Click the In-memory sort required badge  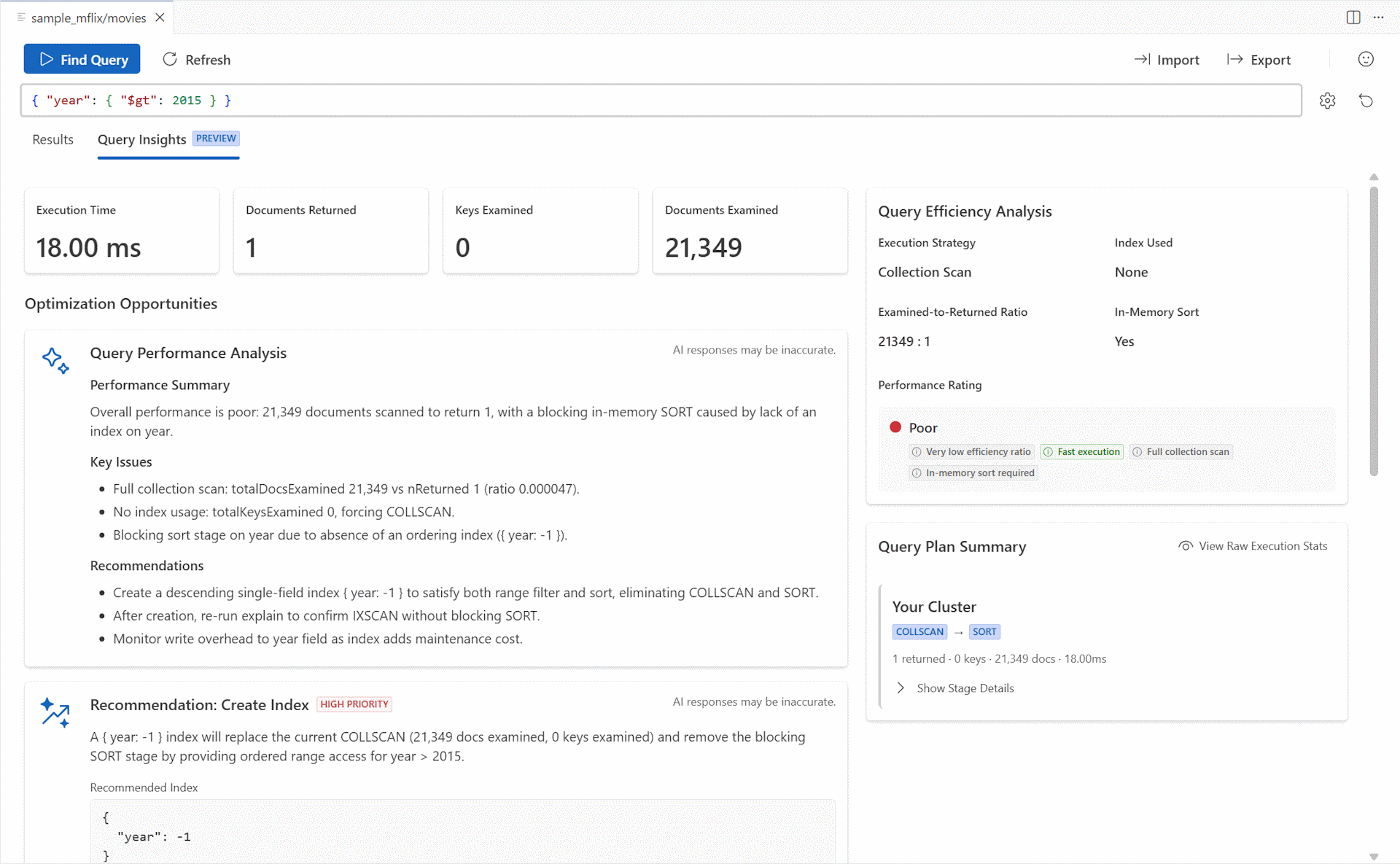pyautogui.click(x=973, y=473)
